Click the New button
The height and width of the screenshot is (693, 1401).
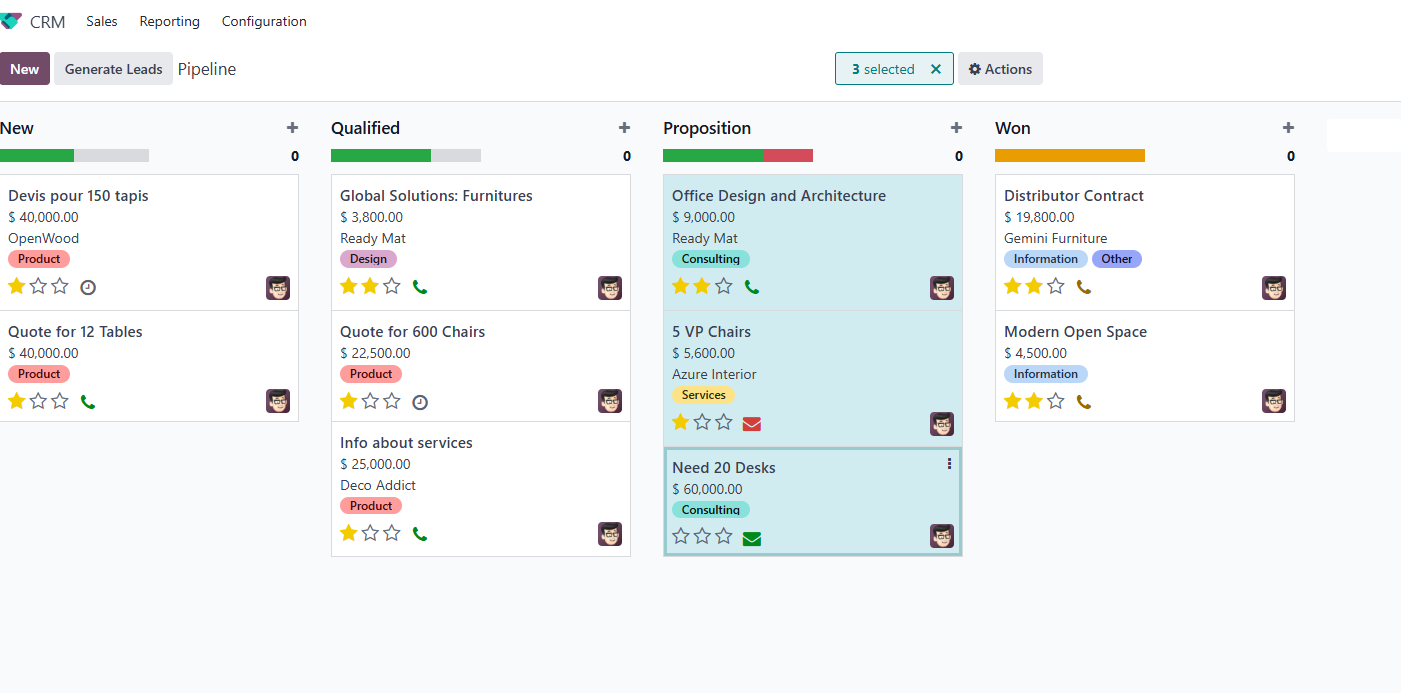25,69
